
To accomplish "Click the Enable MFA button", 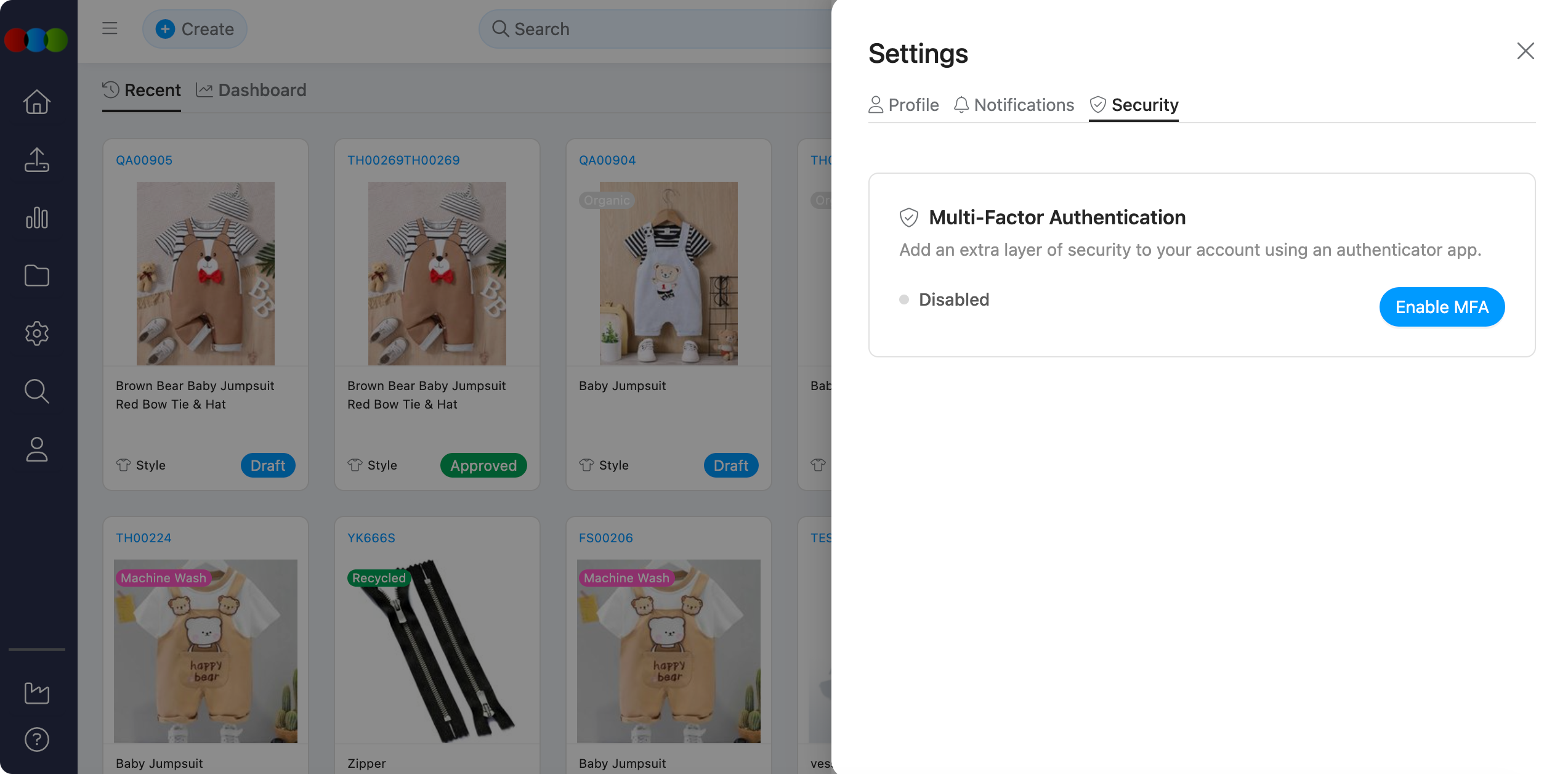I will pyautogui.click(x=1442, y=307).
